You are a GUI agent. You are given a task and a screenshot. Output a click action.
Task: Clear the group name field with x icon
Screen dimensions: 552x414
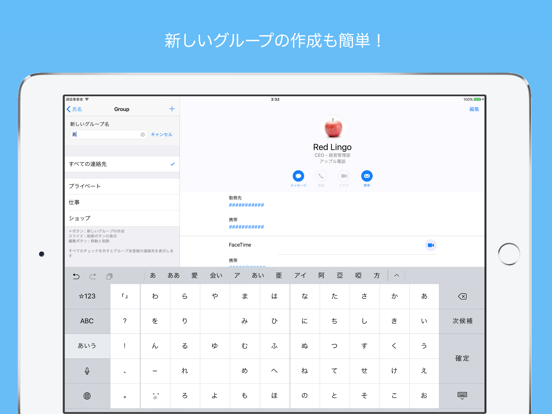click(143, 134)
